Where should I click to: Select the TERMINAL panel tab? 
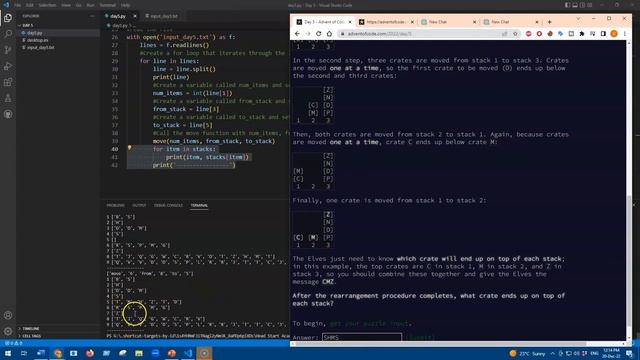(x=199, y=205)
